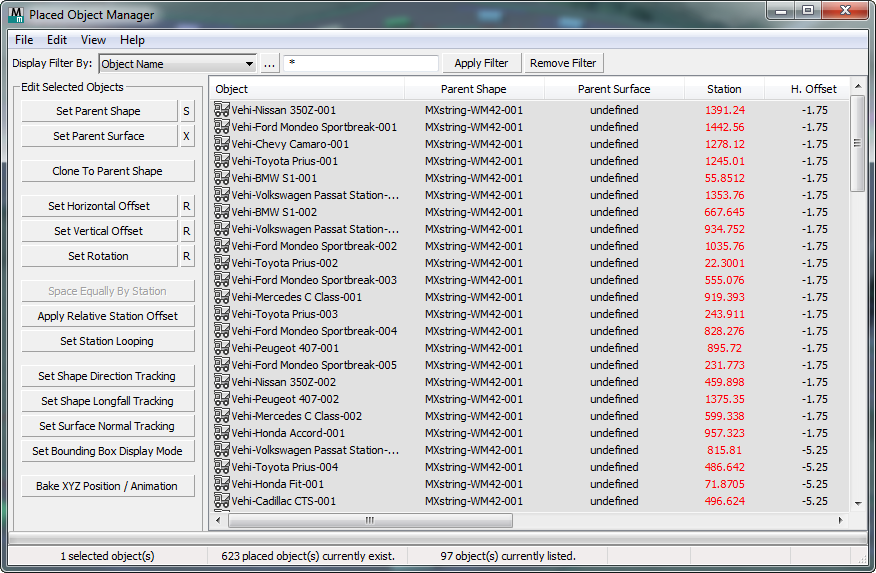Click vehicle icon beside Vehi-Toyota Prius-001
The width and height of the screenshot is (876, 573).
pos(222,161)
